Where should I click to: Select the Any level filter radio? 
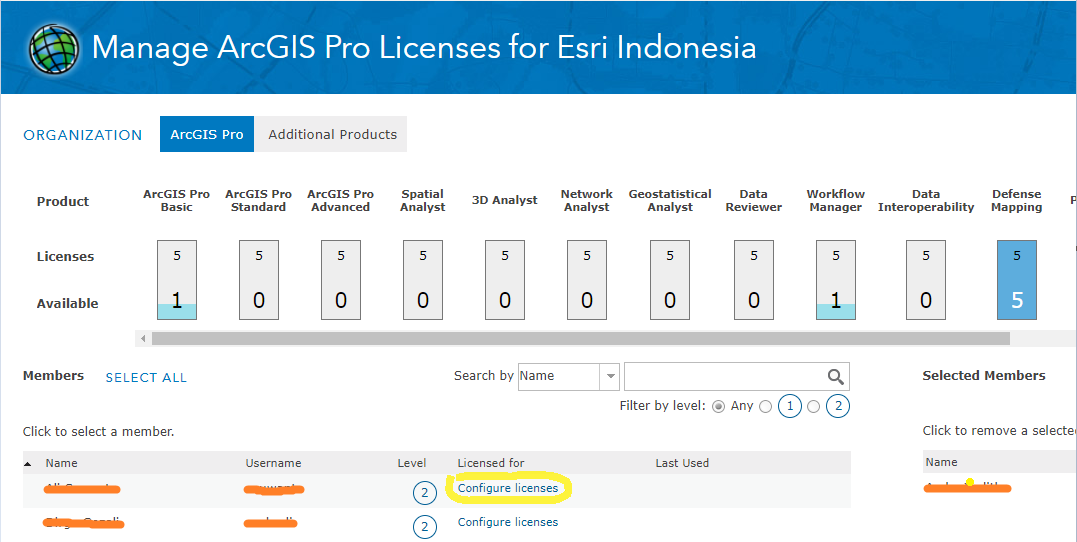pos(718,406)
